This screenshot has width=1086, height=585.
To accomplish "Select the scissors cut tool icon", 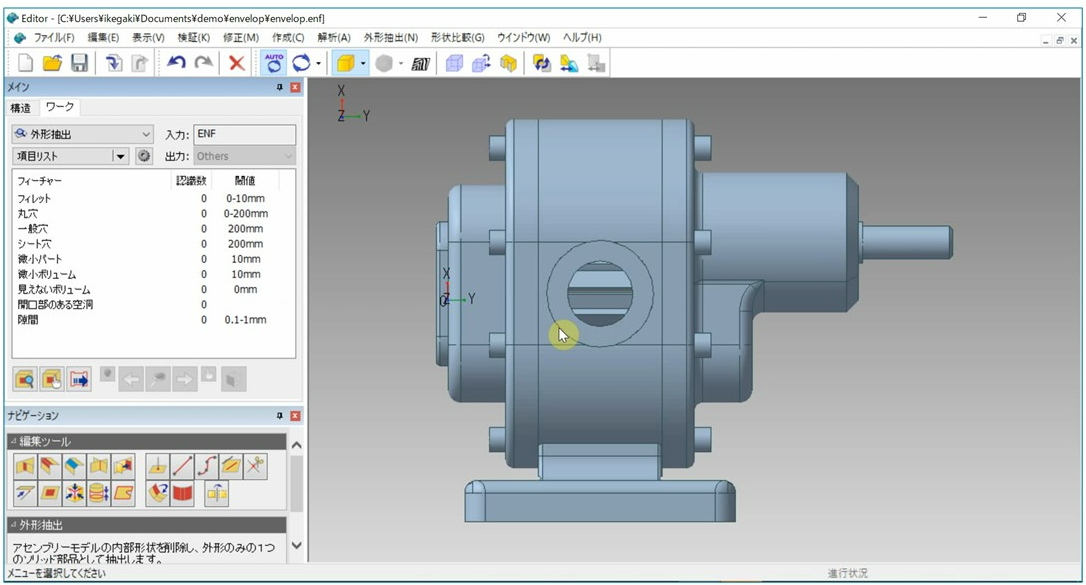I will (x=256, y=466).
